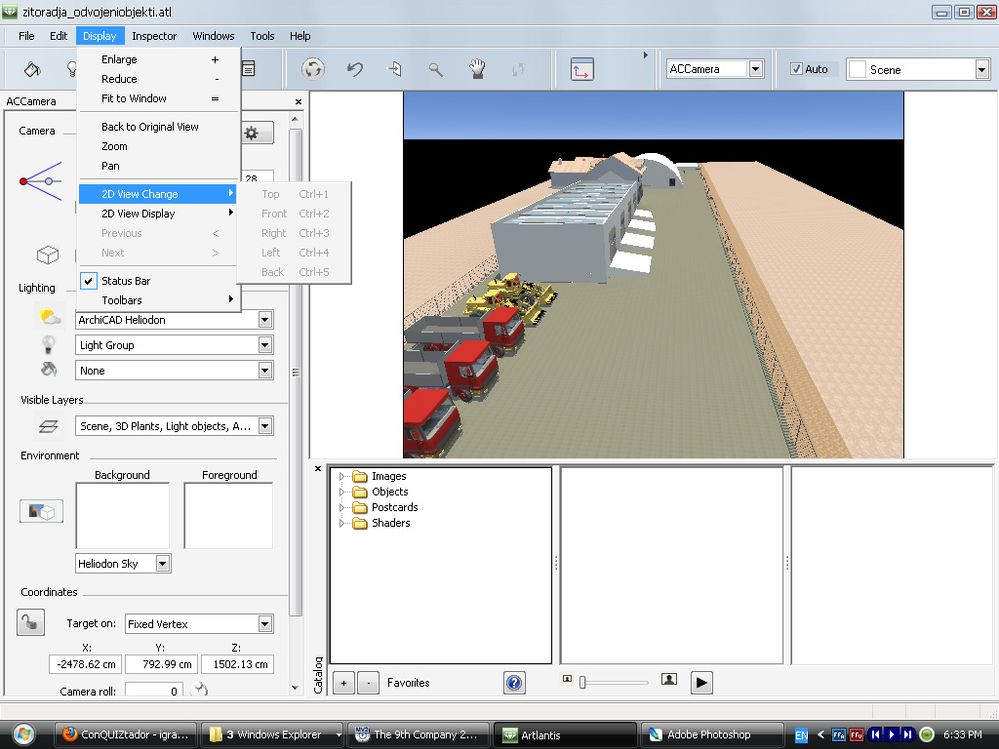Click the plus button beside Favorites

(343, 683)
